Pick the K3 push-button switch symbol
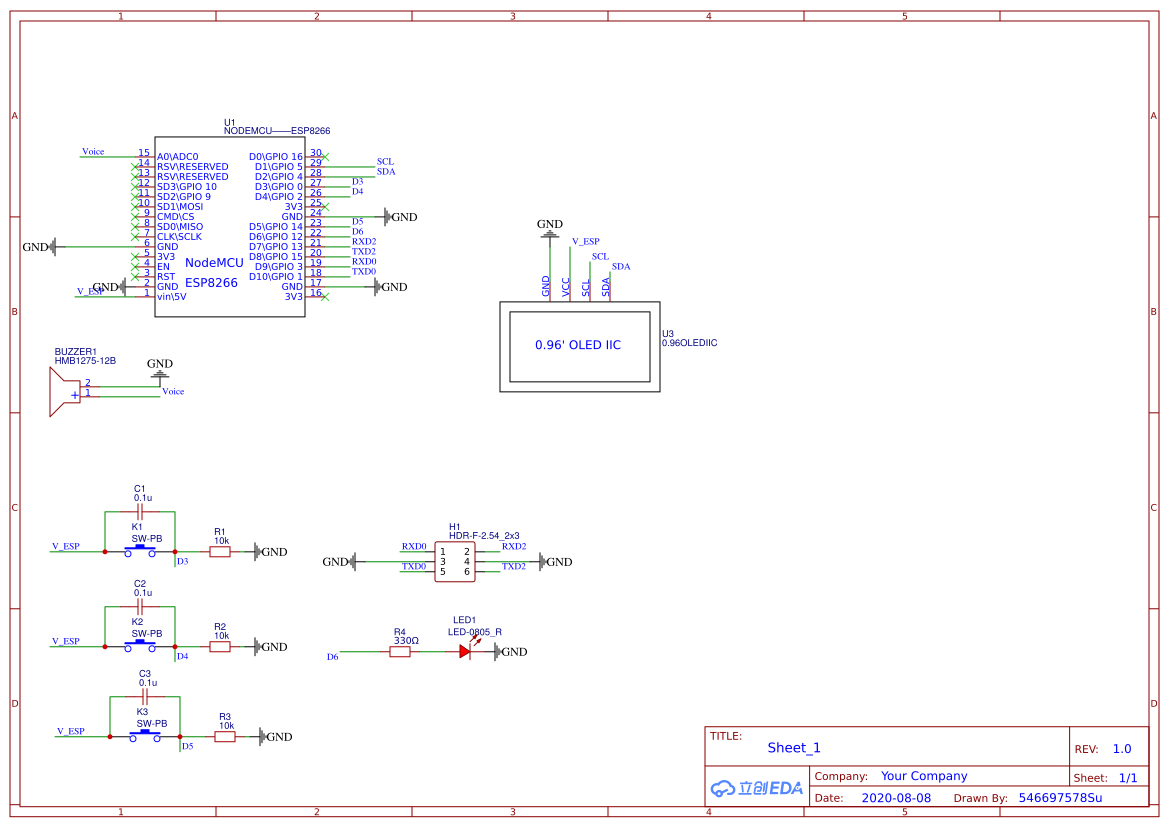Screen dimensions: 1169x827 [145, 736]
